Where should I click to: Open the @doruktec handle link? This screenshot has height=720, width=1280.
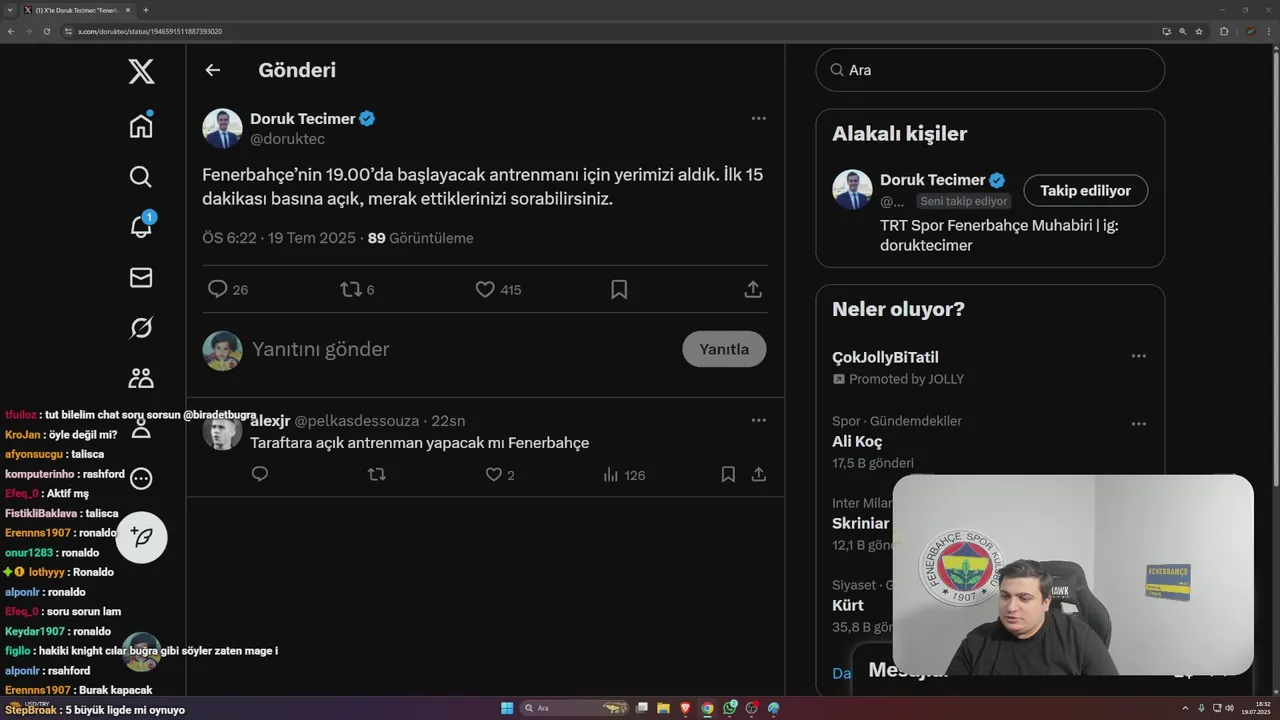point(287,139)
